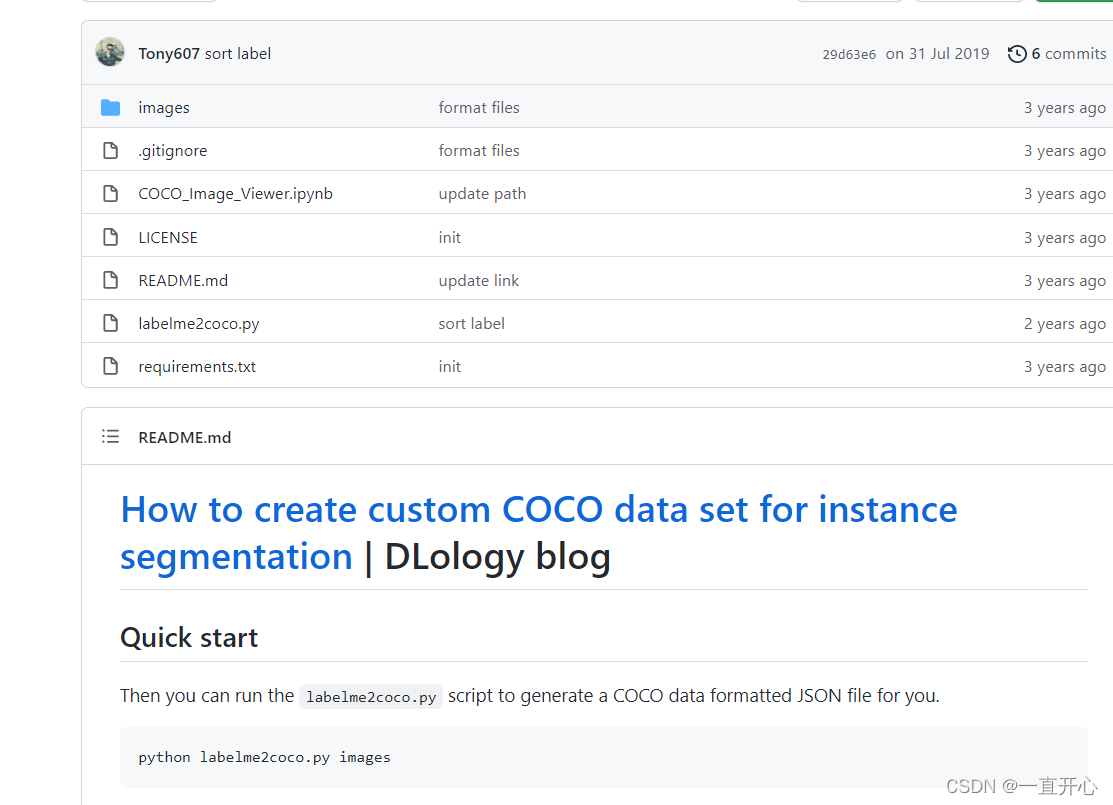Click the requirements.txt file icon
Screen dimensions: 1113x805
coord(110,366)
